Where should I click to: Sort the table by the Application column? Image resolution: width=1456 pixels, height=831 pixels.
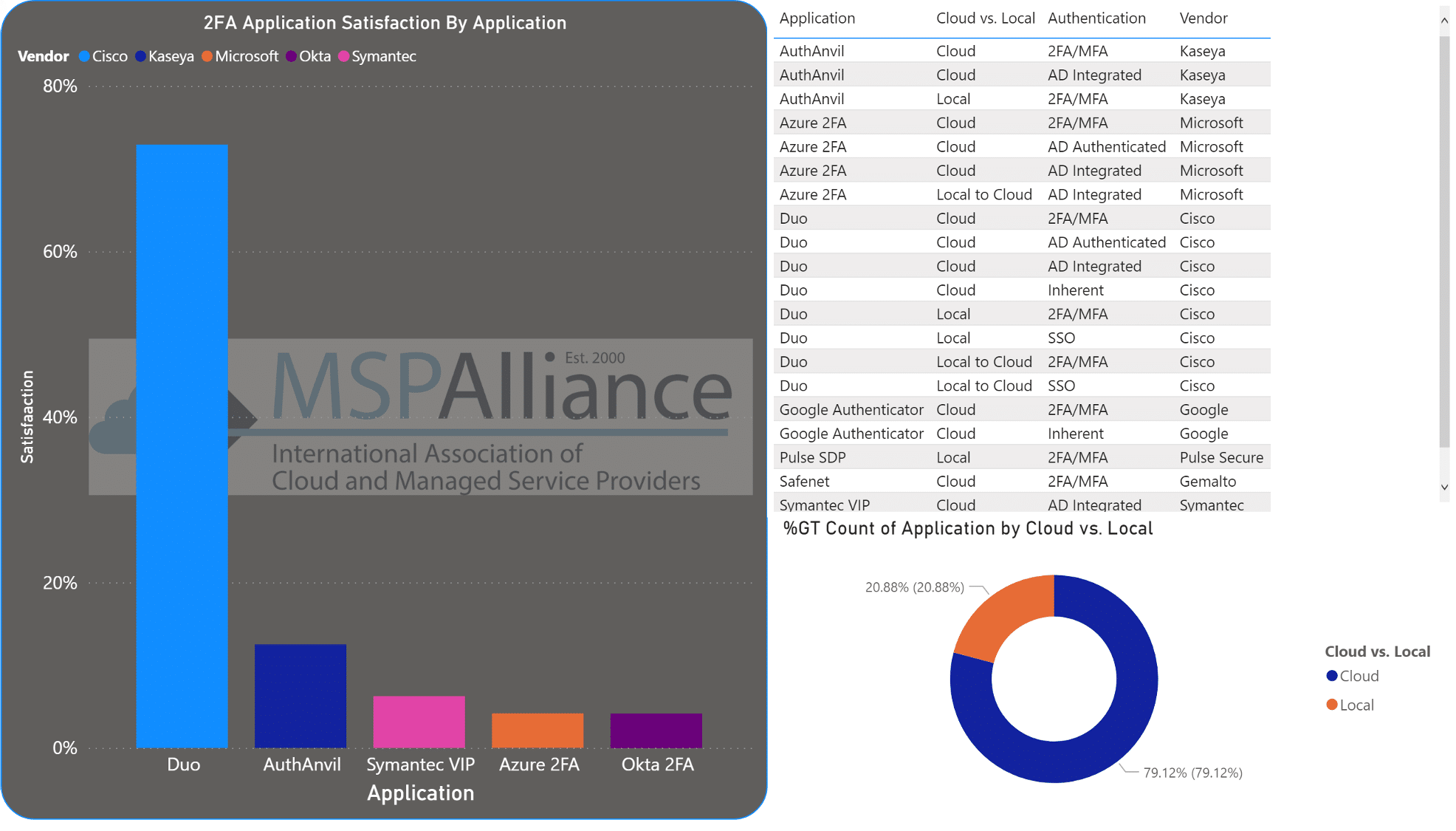tap(817, 18)
